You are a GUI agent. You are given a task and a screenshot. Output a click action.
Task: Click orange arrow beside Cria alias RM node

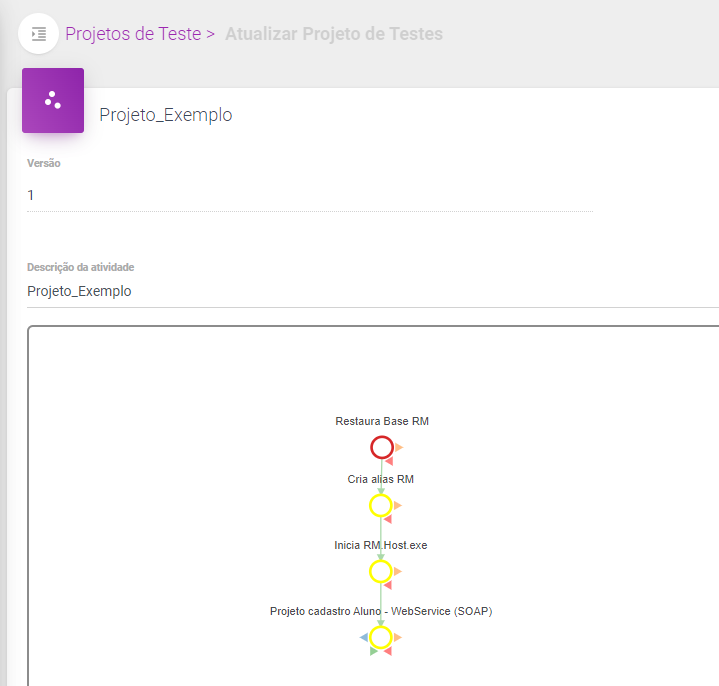tap(398, 505)
